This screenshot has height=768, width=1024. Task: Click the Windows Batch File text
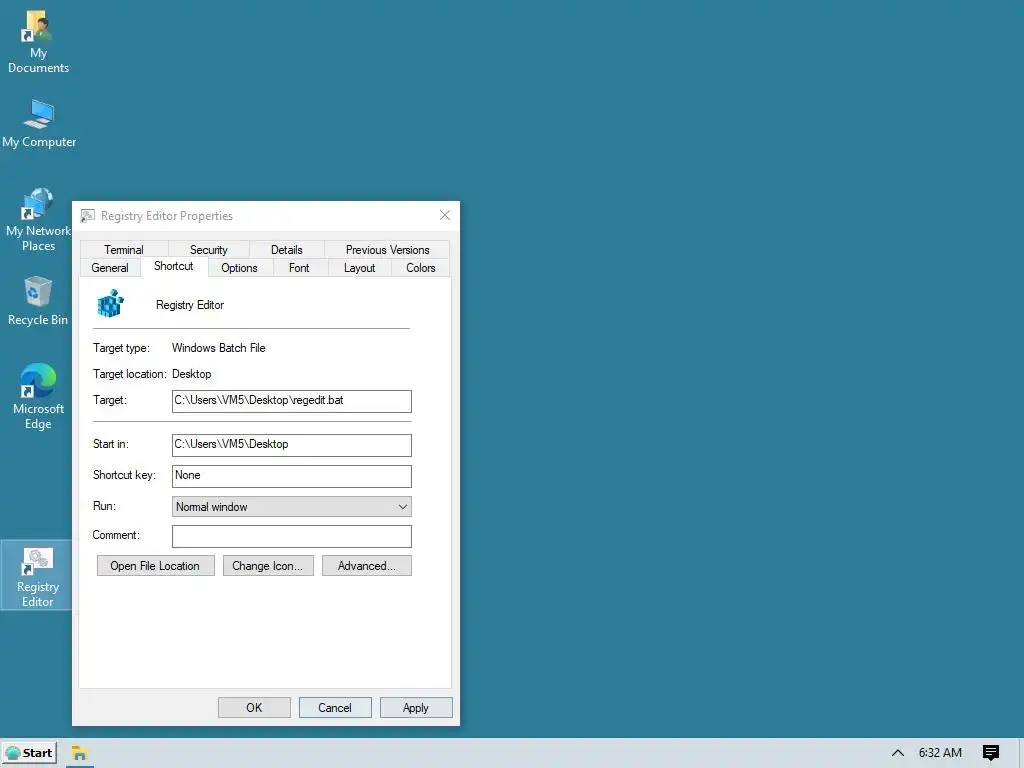tap(219, 348)
